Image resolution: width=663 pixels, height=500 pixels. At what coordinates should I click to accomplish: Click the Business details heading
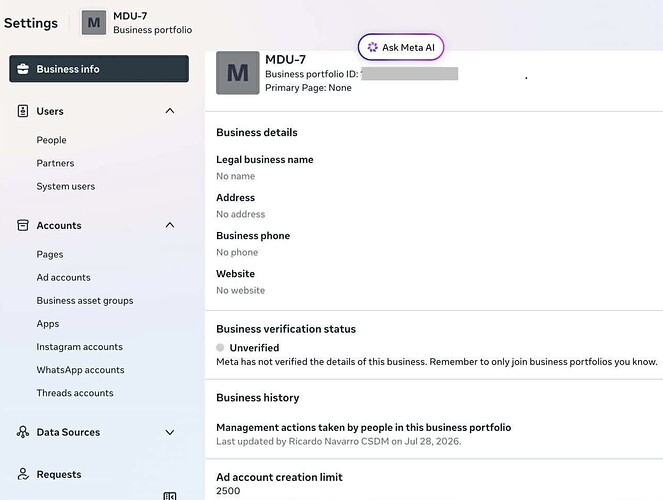coord(257,132)
